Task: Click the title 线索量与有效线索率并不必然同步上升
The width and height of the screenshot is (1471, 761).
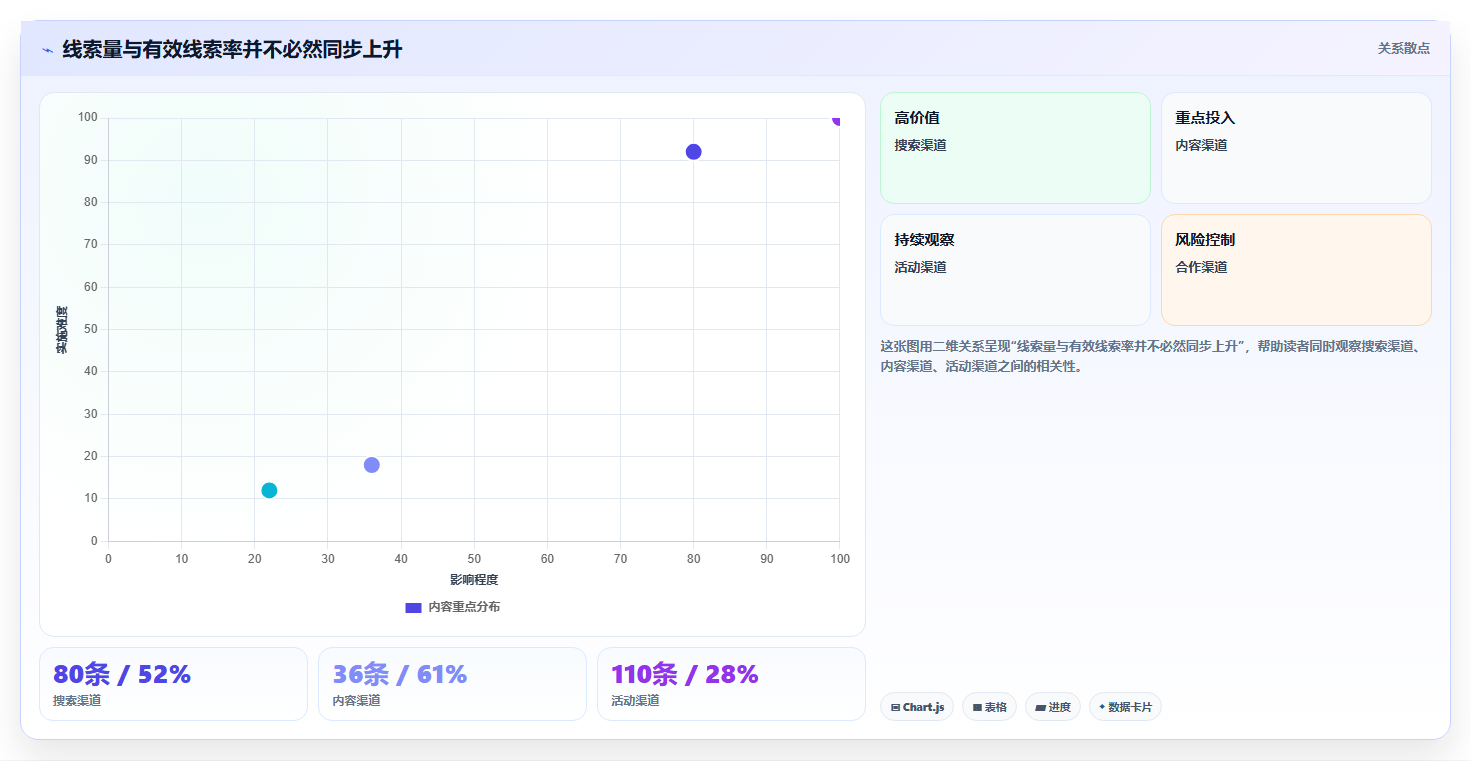Action: tap(232, 49)
